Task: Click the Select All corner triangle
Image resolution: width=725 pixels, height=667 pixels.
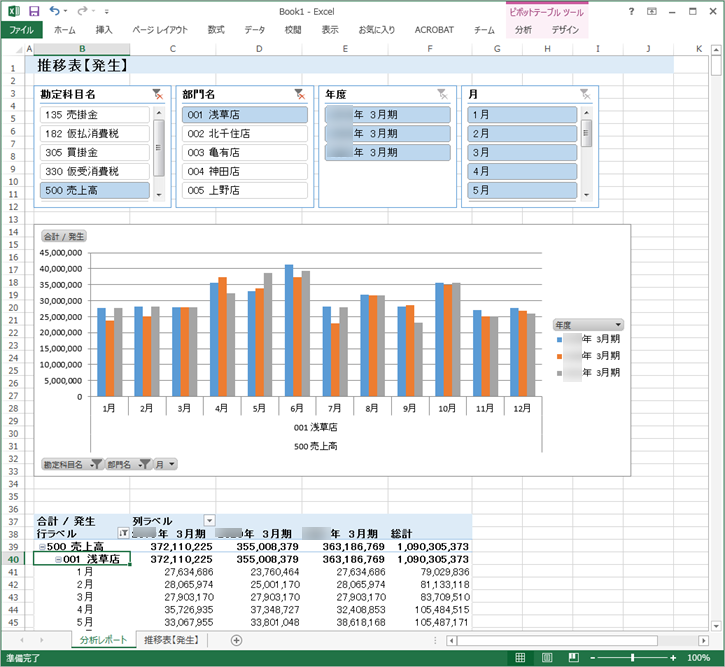Action: click(19, 49)
